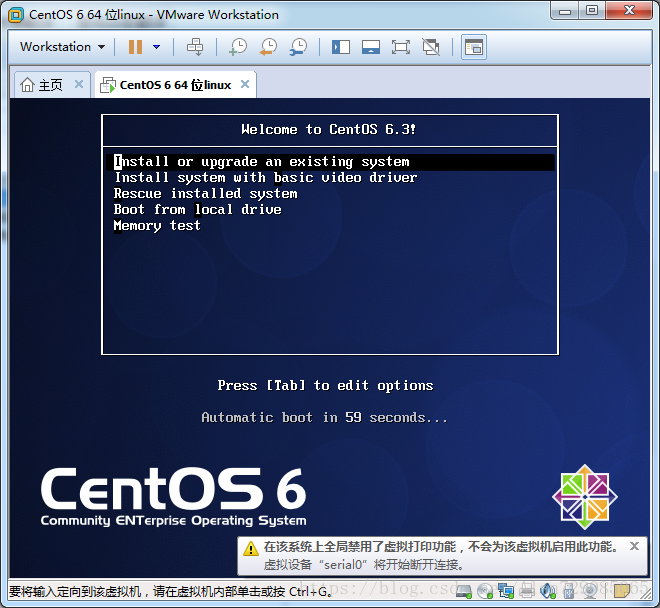The height and width of the screenshot is (608, 660).
Task: Expand the power options dropdown arrow
Action: pos(157,47)
